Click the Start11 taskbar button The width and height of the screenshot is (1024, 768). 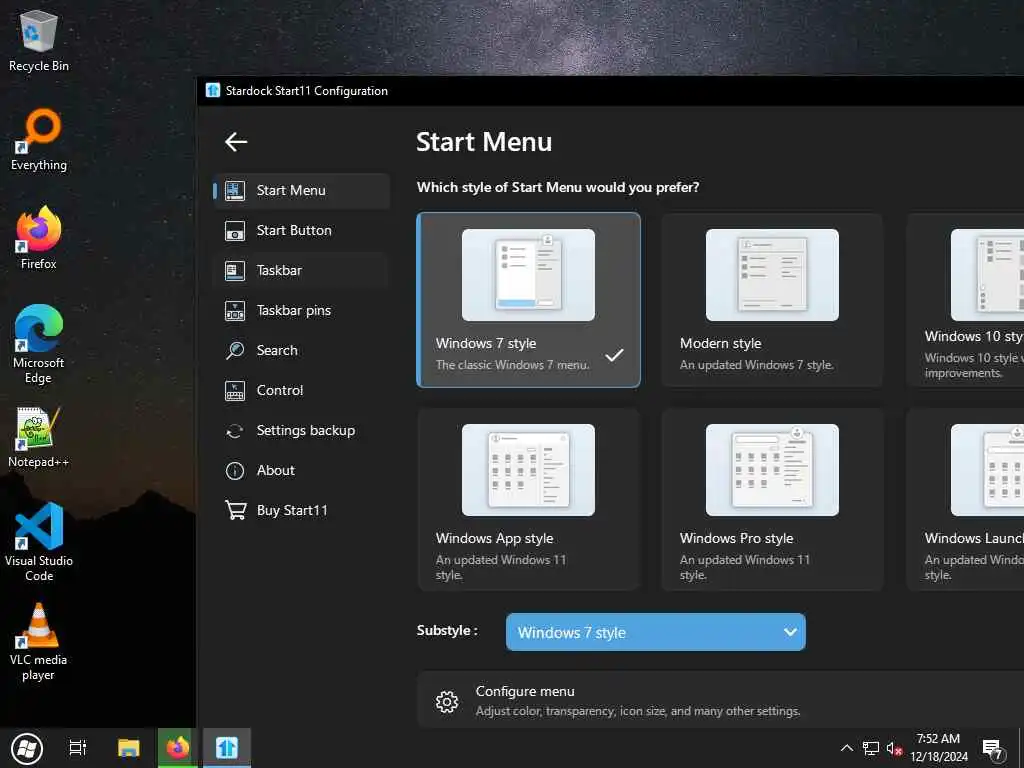(227, 748)
